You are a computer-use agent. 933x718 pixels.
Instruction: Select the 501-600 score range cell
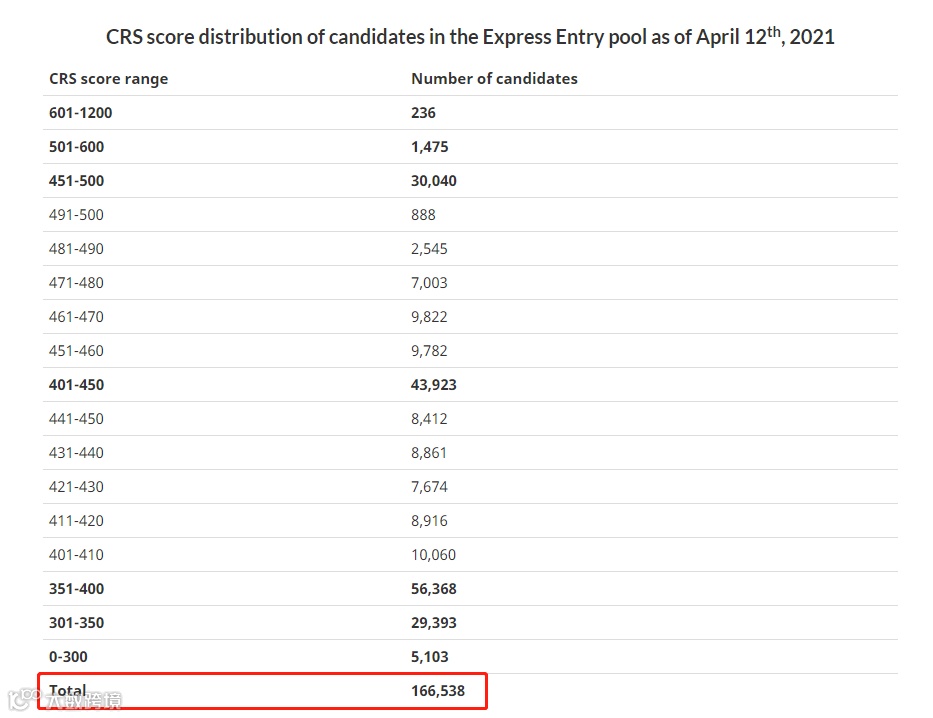click(76, 147)
